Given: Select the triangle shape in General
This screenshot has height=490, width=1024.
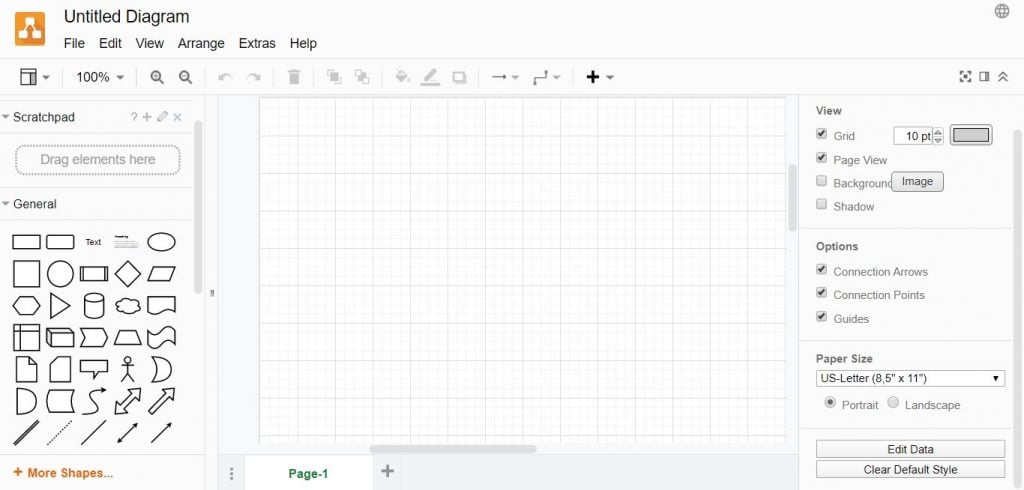Looking at the screenshot, I should tap(60, 305).
